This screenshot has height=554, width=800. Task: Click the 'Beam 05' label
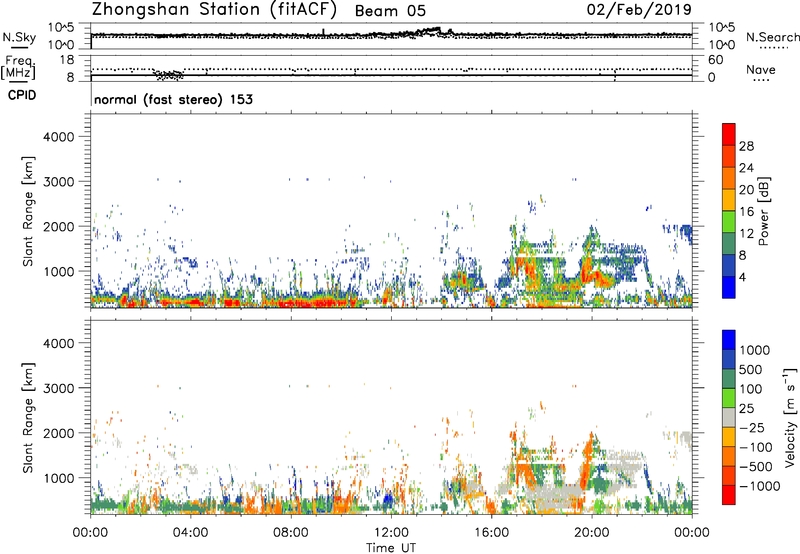pyautogui.click(x=390, y=11)
